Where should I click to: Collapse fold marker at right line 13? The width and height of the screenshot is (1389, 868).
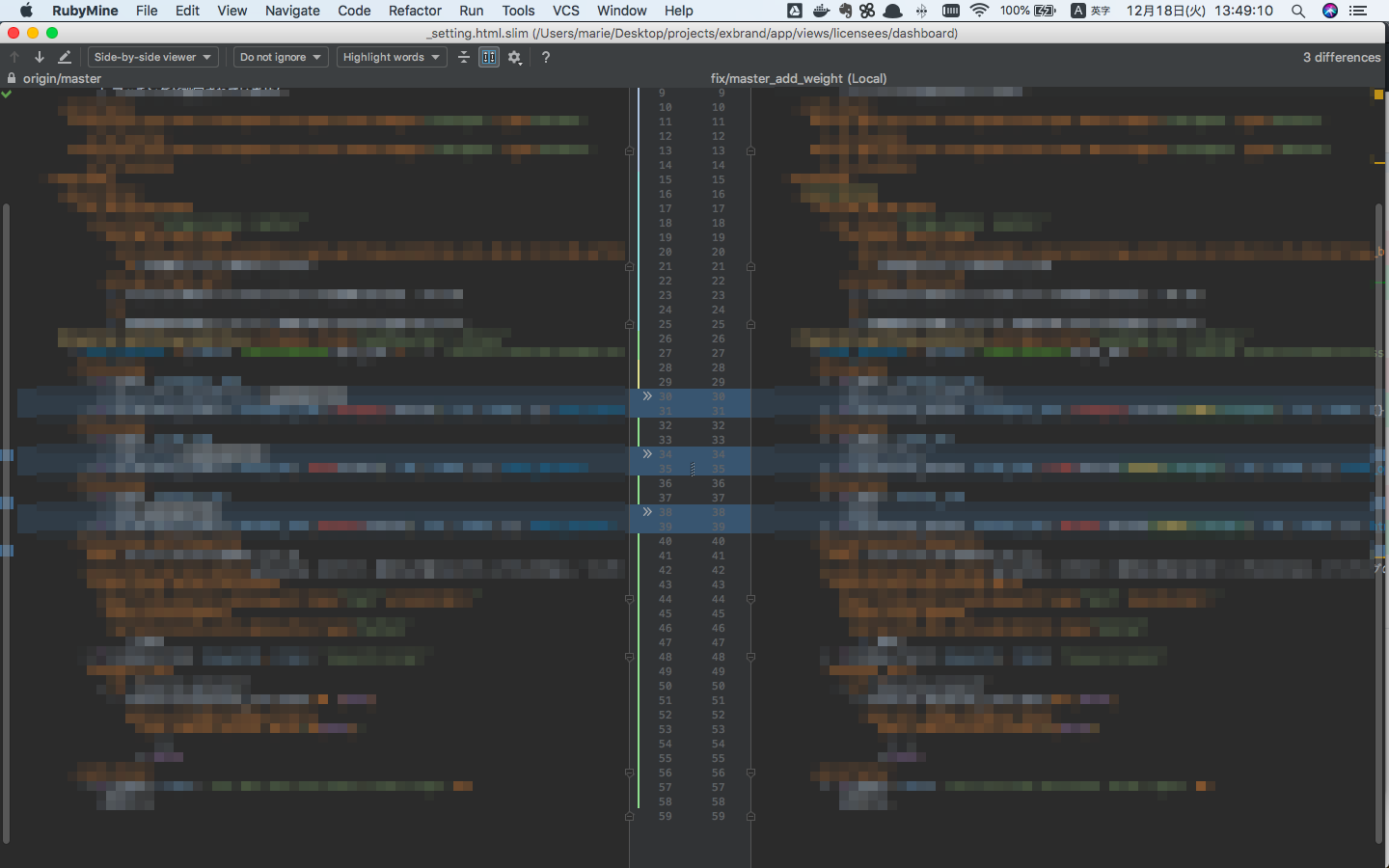pyautogui.click(x=750, y=151)
